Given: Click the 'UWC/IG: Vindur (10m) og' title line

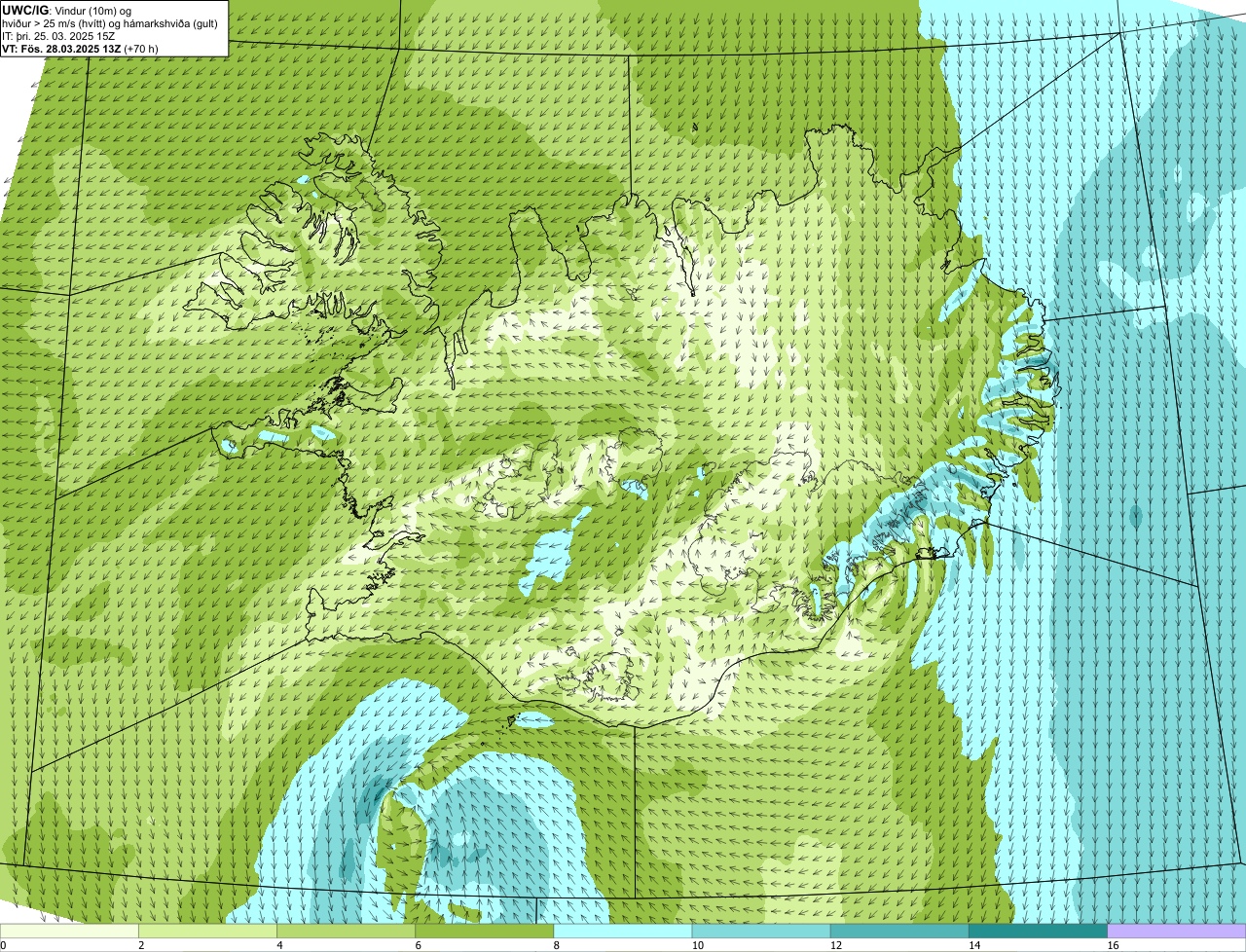Looking at the screenshot, I should click(66, 11).
